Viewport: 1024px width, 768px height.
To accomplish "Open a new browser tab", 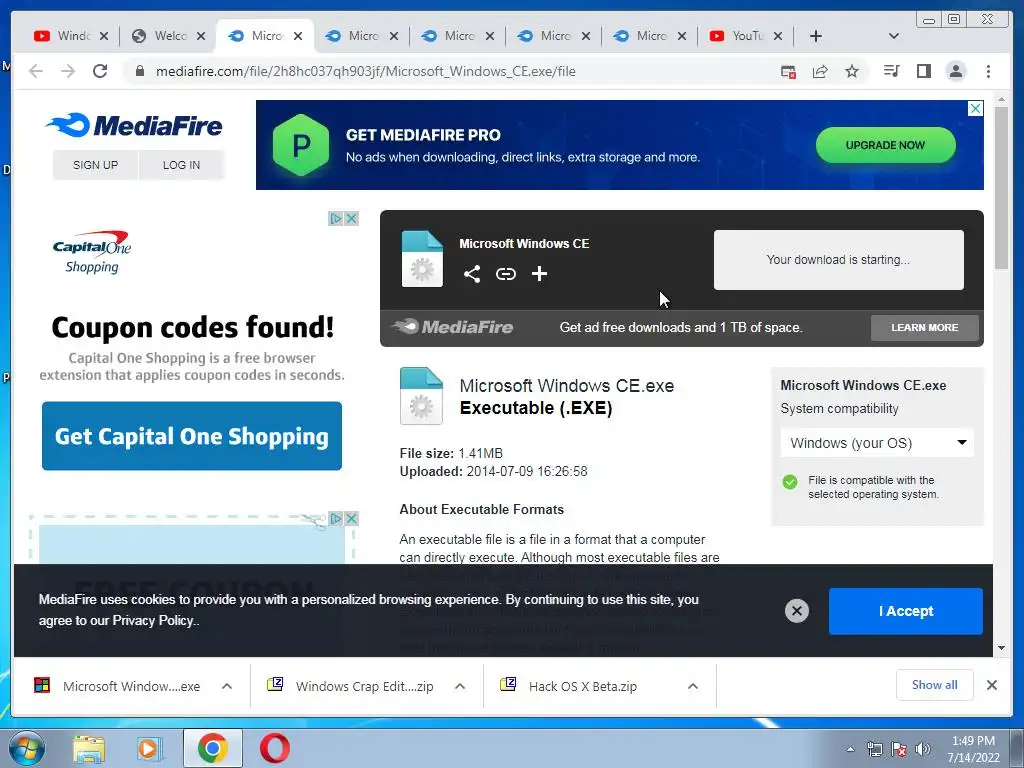I will click(816, 36).
